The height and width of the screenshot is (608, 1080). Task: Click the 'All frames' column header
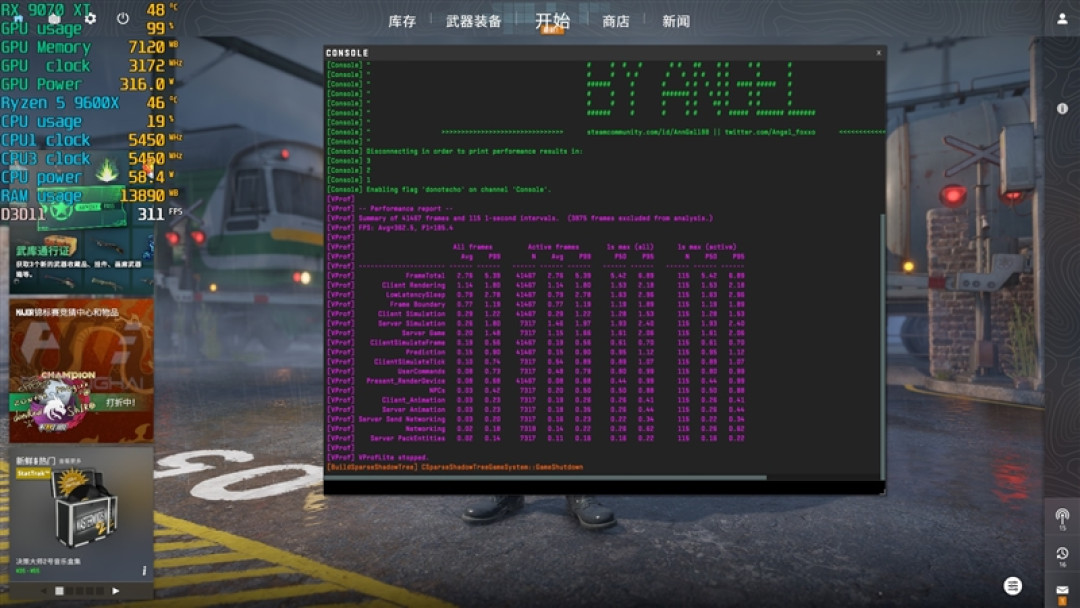pos(472,247)
